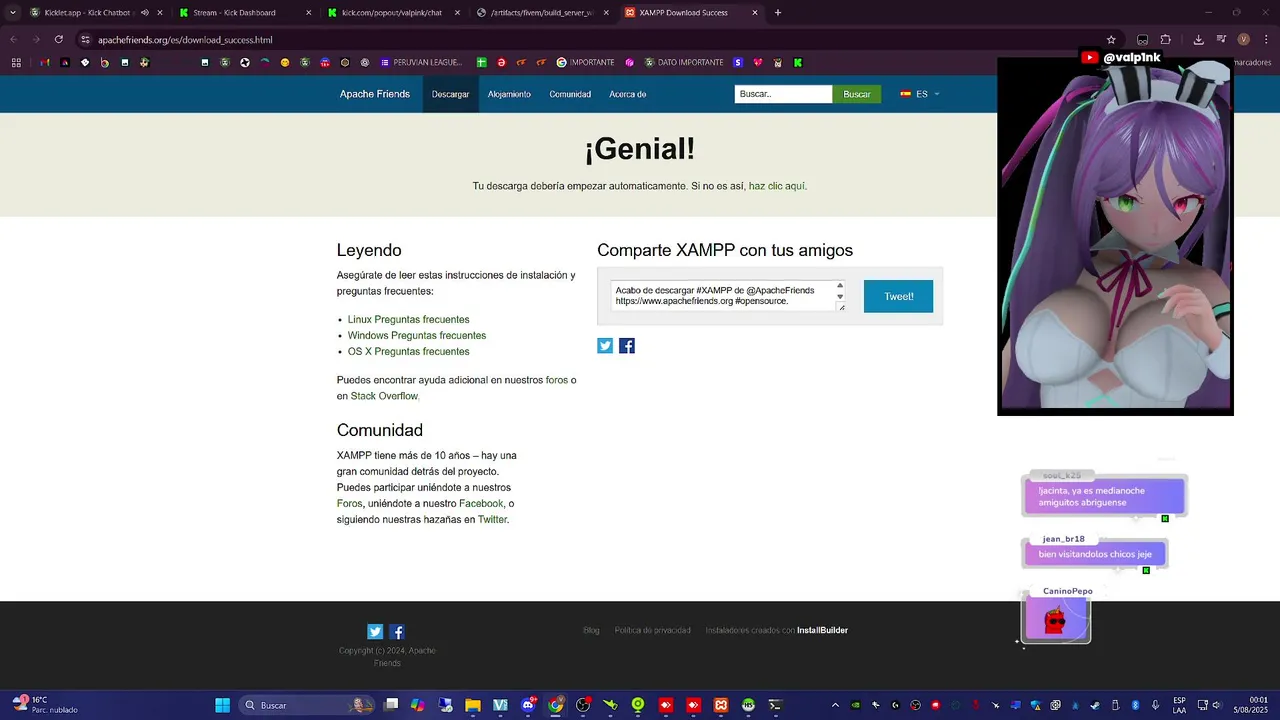1280x720 pixels.
Task: Bookmark this page with the star icon
Action: (1111, 40)
